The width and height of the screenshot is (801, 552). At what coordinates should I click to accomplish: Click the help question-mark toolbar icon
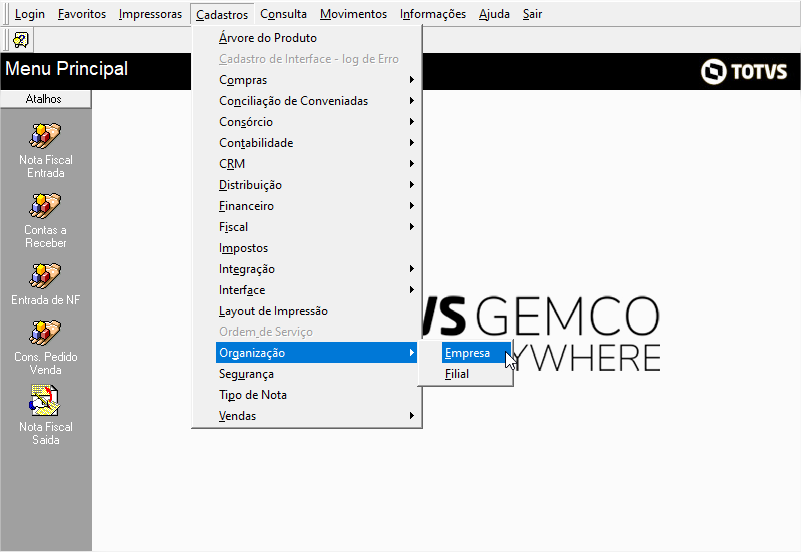point(21,39)
